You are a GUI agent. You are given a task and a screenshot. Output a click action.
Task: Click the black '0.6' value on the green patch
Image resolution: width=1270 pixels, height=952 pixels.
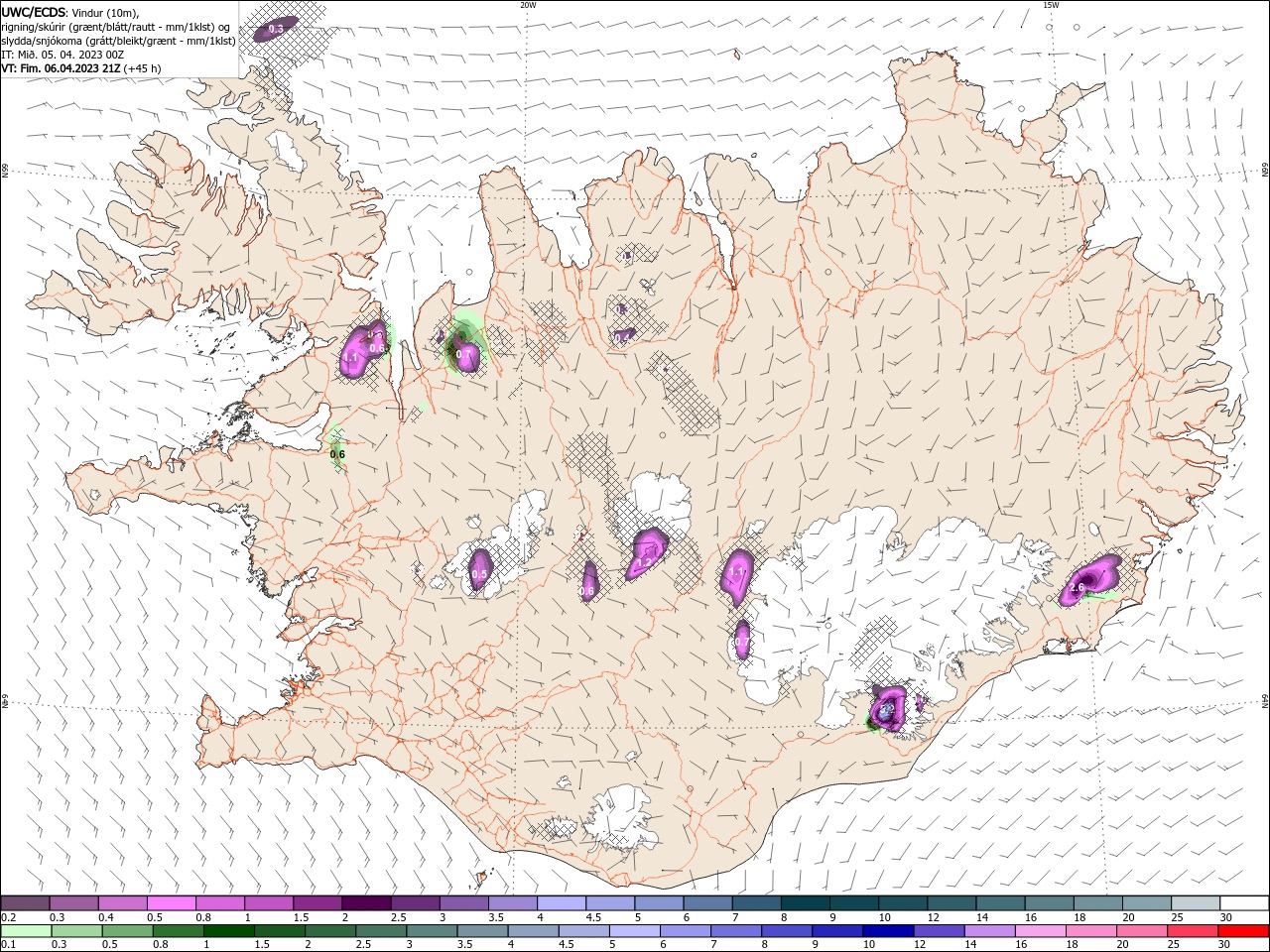pos(337,454)
